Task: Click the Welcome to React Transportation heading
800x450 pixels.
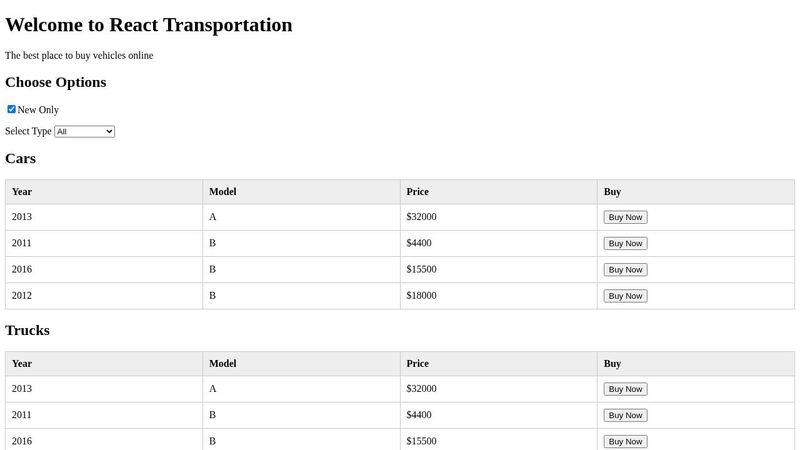Action: tap(149, 25)
